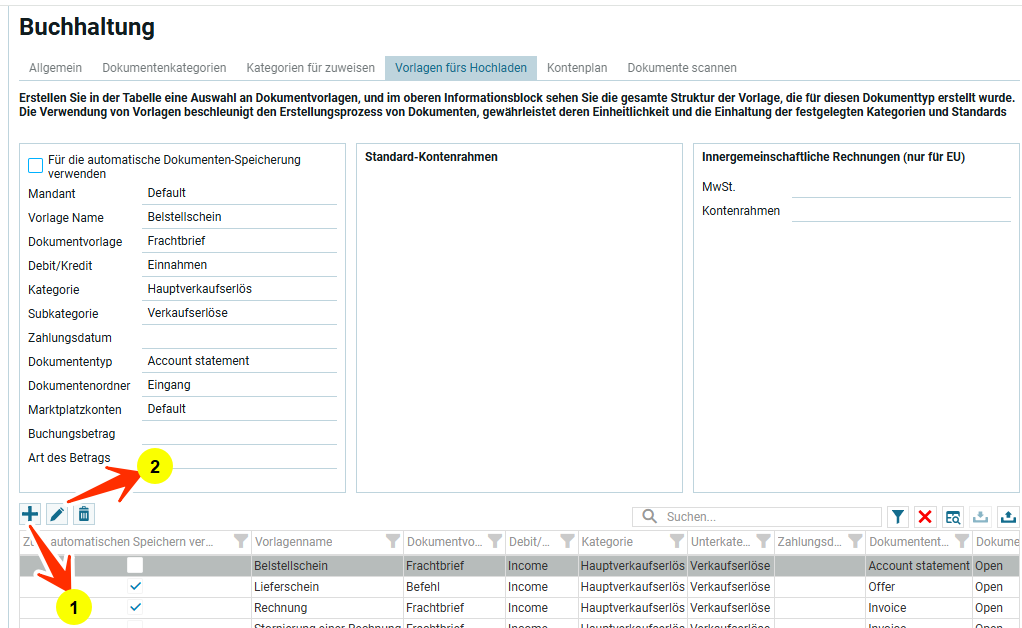The width and height of the screenshot is (1022, 628).
Task: Click the rightmost upload icon in the toolbar
Action: pos(1008,516)
